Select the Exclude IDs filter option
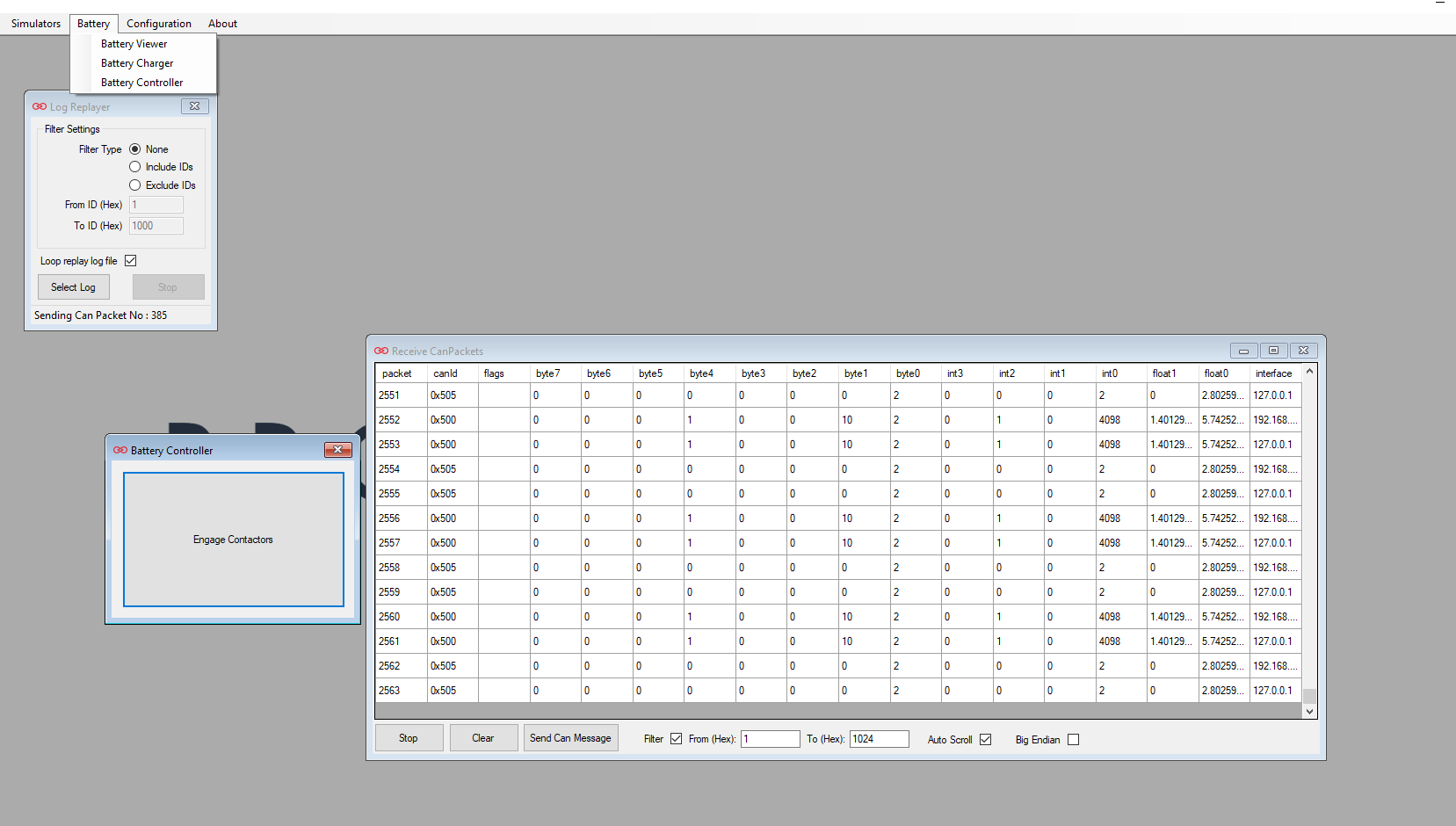Screen dimensions: 1456x826 135,185
